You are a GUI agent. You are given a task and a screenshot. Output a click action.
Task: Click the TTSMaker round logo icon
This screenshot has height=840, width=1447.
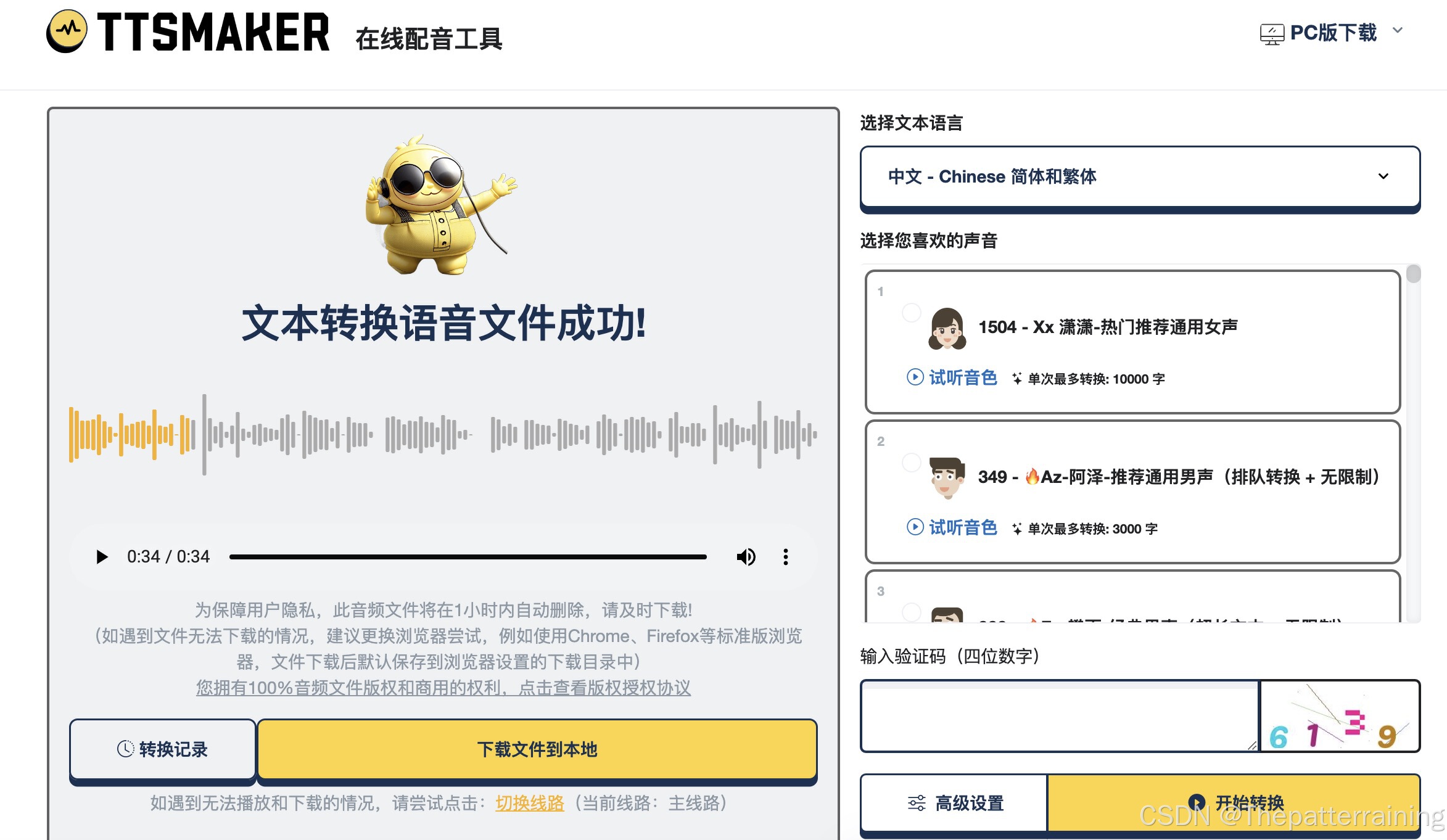click(67, 31)
